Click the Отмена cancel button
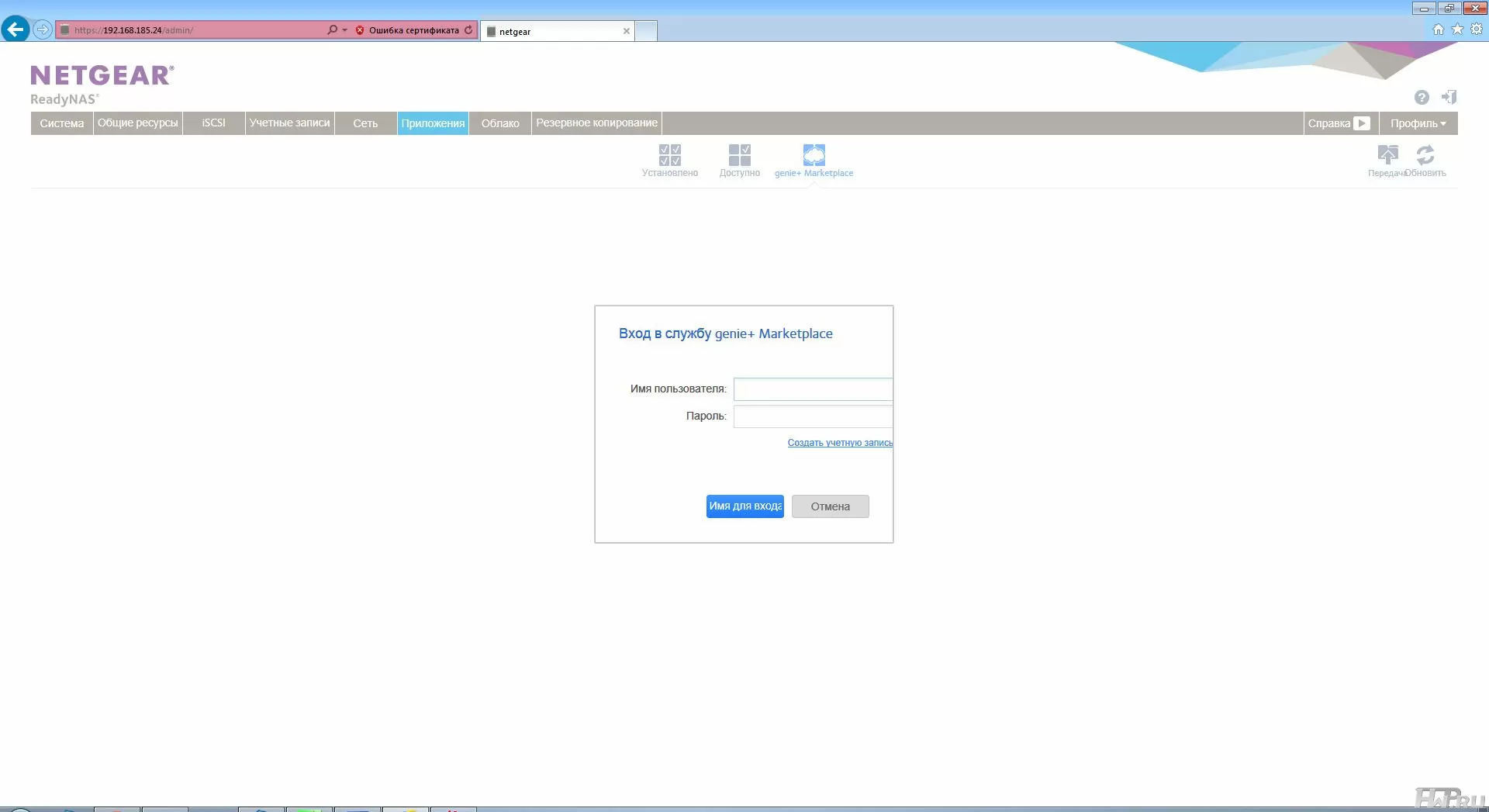1489x812 pixels. tap(830, 506)
